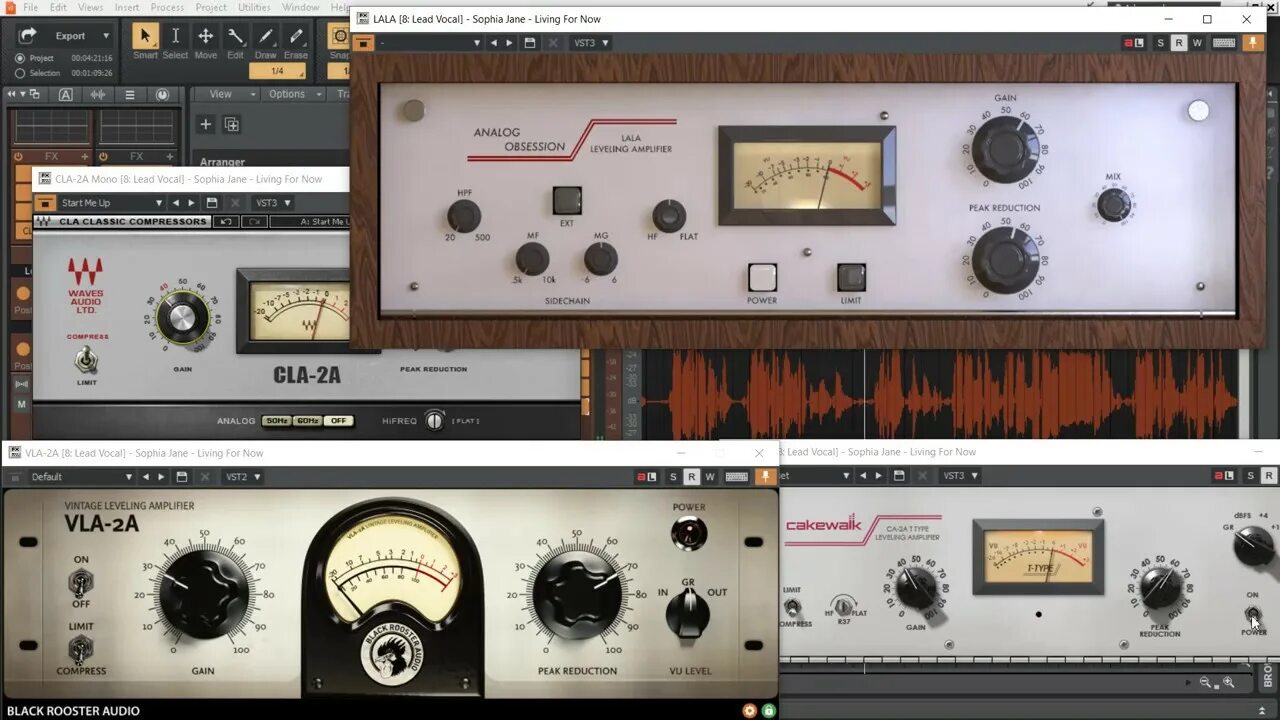Open the Process menu
Viewport: 1280px width, 720px height.
(x=167, y=7)
